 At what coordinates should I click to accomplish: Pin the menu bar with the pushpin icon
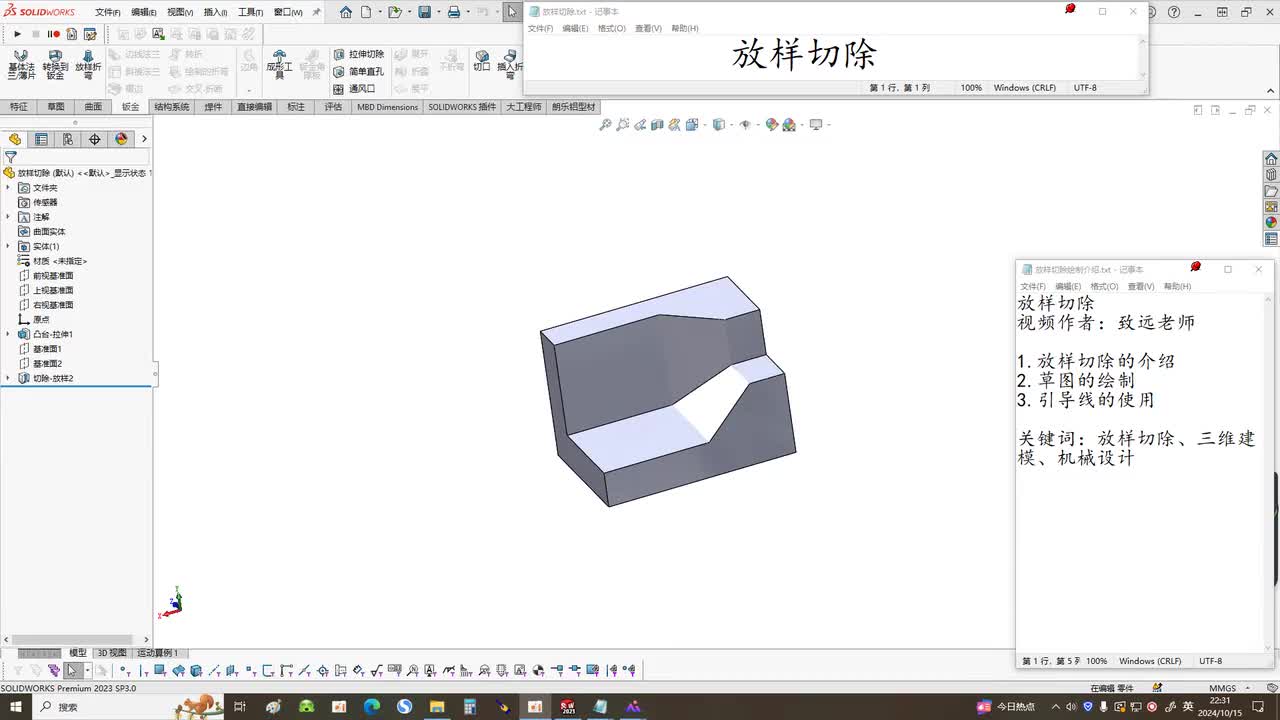click(x=316, y=12)
